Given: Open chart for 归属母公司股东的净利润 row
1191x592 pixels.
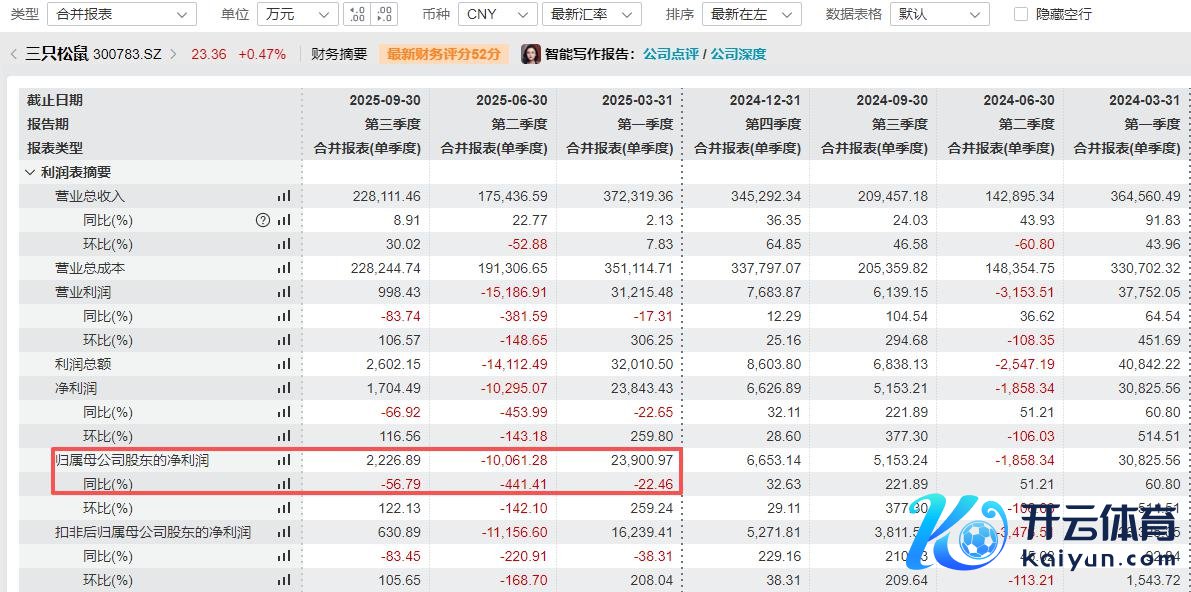Looking at the screenshot, I should point(284,460).
